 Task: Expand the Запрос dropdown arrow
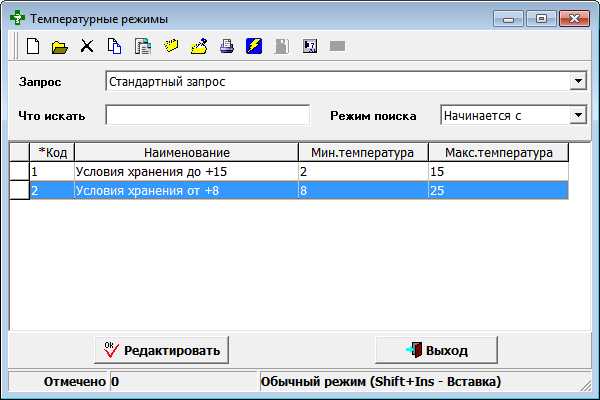[x=578, y=81]
